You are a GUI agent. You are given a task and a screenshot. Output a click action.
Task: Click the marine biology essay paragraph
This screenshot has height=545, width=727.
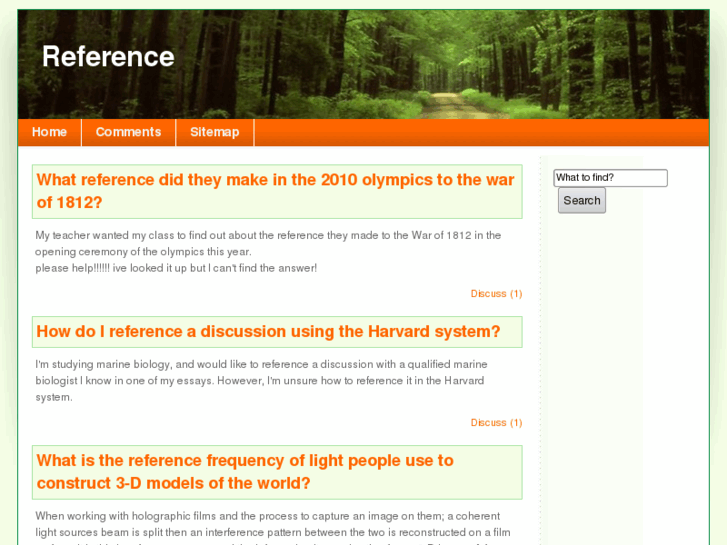(260, 380)
